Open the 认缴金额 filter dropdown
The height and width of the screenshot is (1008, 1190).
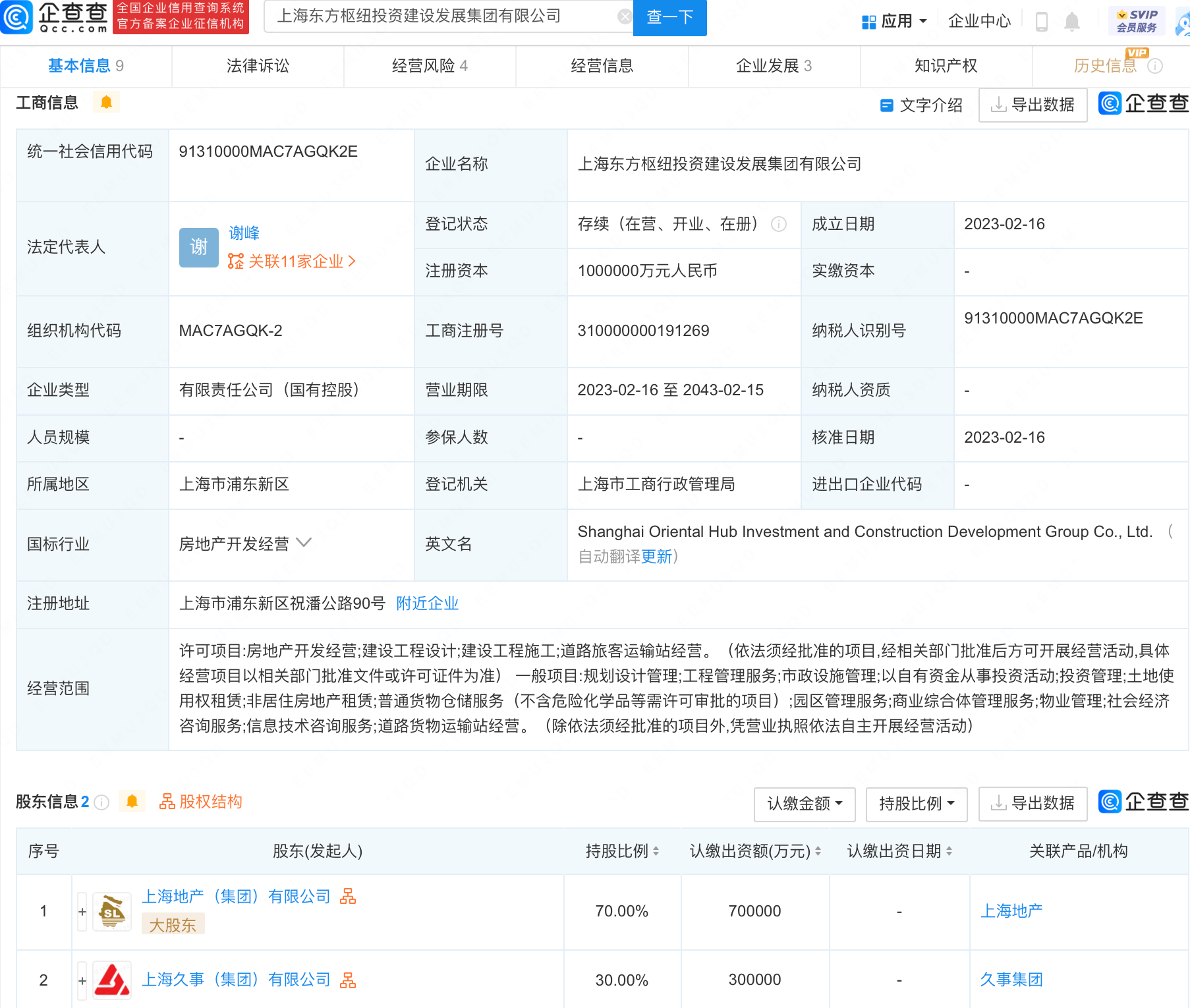805,804
